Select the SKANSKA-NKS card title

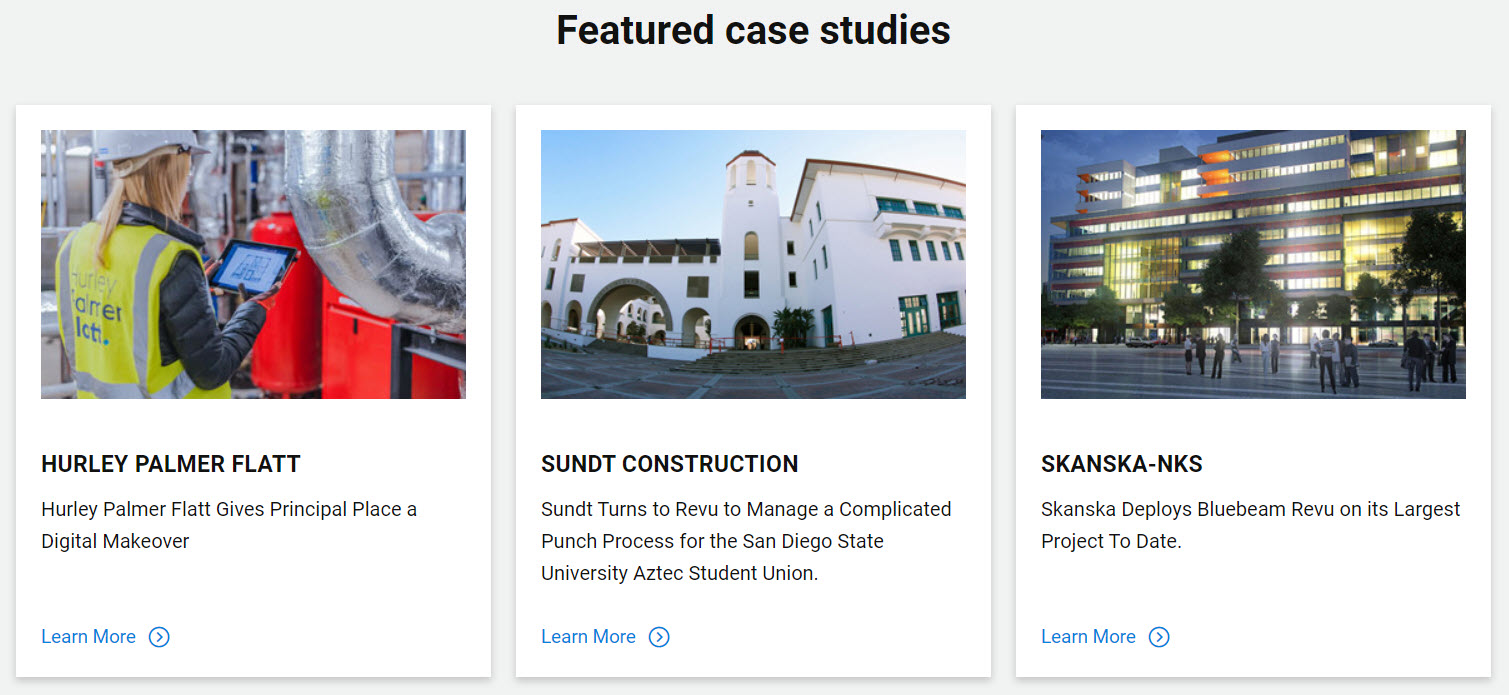click(x=1121, y=464)
